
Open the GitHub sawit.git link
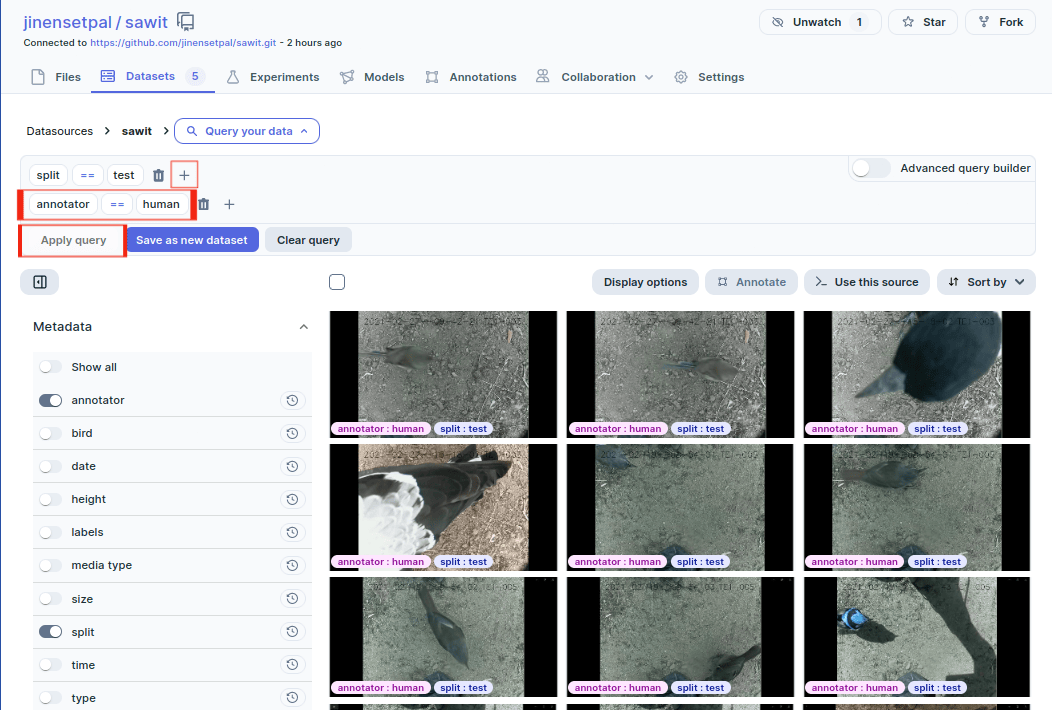pyautogui.click(x=182, y=43)
